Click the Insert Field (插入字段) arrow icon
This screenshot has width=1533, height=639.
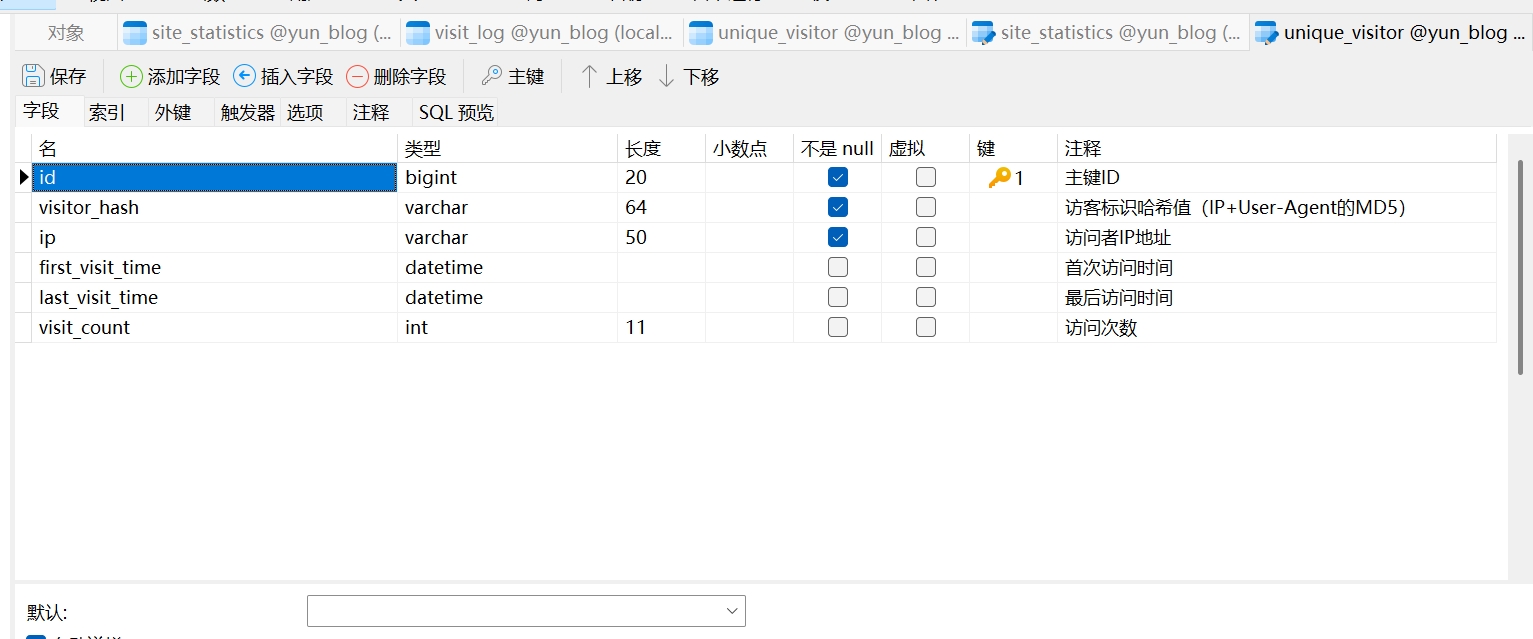[244, 76]
